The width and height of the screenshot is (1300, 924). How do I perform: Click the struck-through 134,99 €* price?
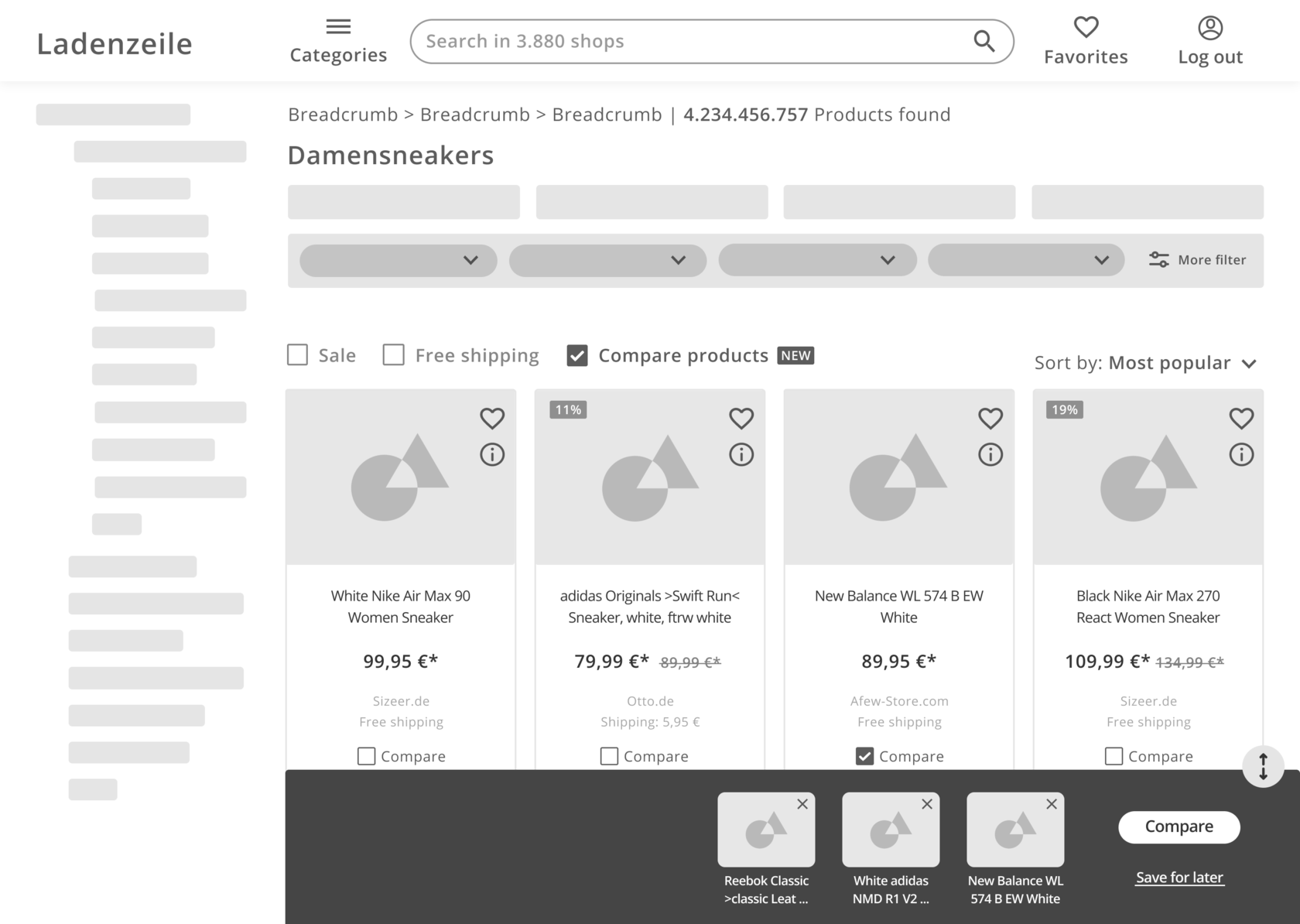tap(1189, 662)
